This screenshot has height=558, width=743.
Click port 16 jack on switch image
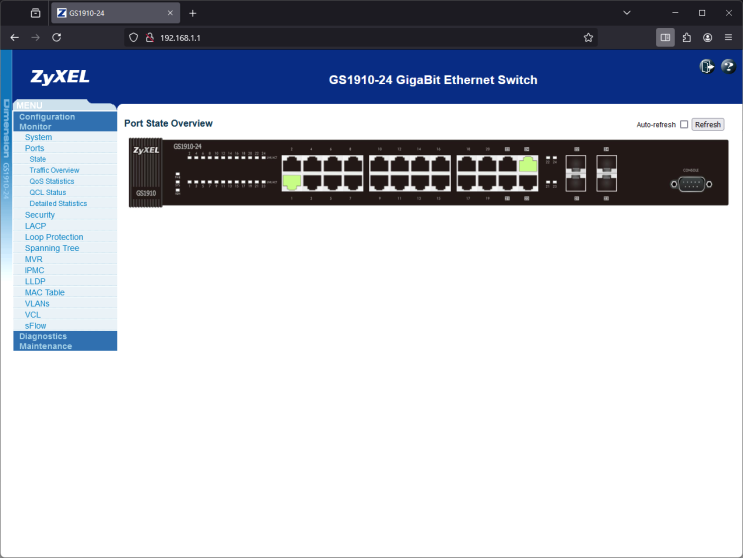tap(440, 164)
